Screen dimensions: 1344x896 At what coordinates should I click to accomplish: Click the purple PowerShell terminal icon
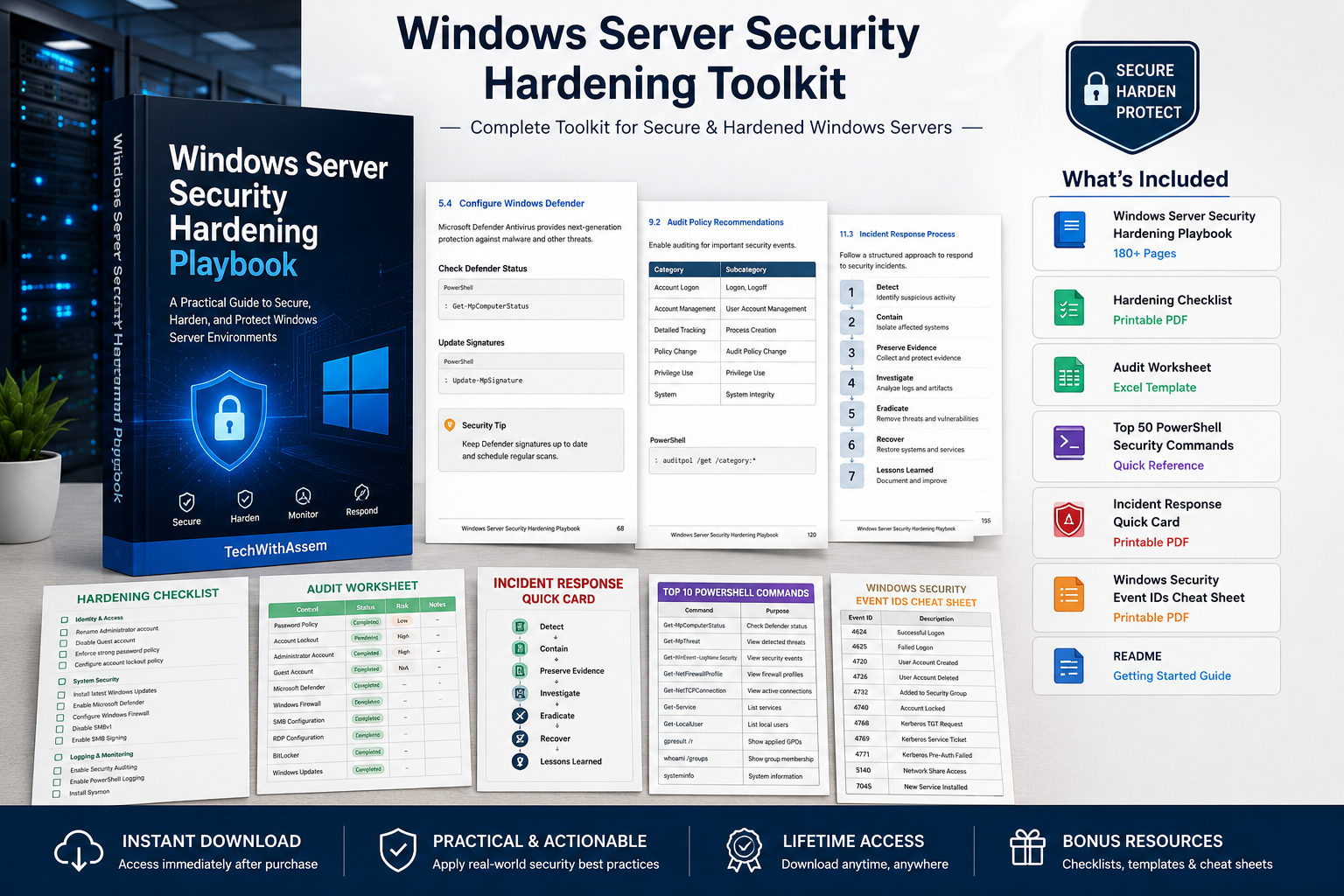[1069, 443]
